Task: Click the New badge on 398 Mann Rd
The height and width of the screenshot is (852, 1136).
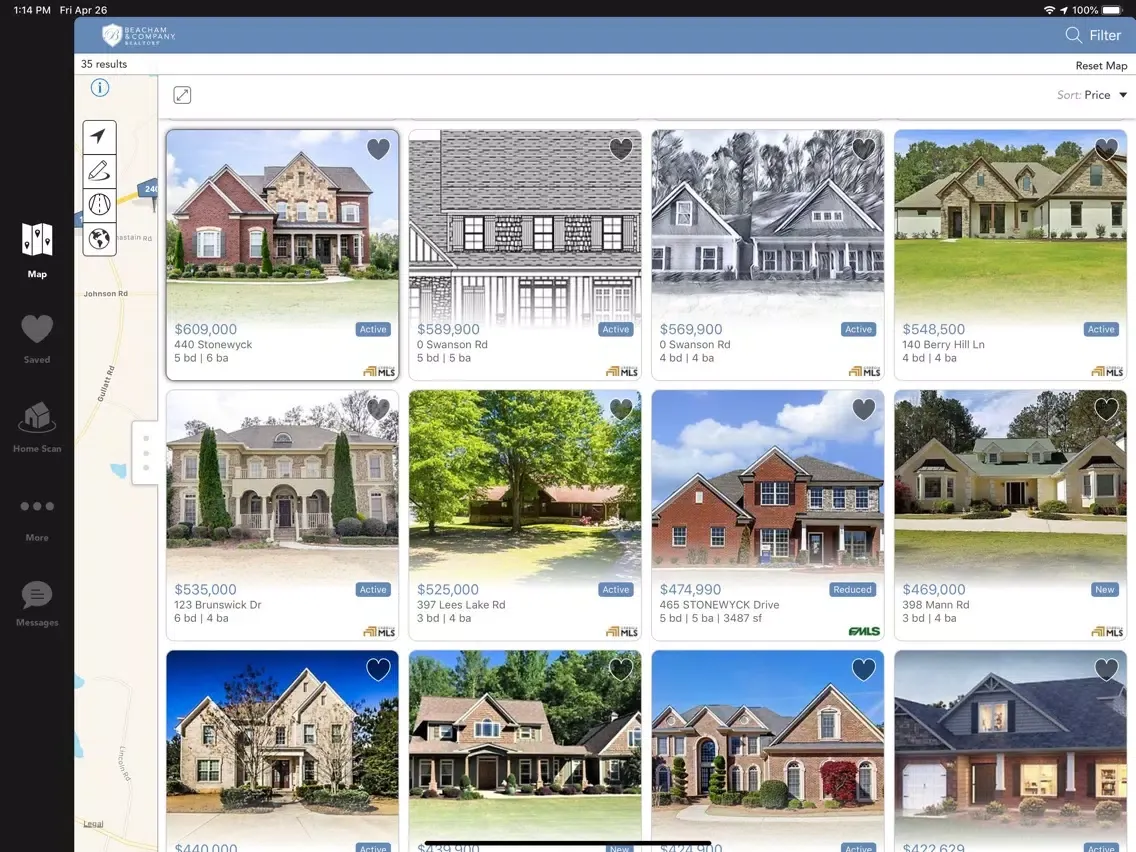Action: [x=1105, y=590]
